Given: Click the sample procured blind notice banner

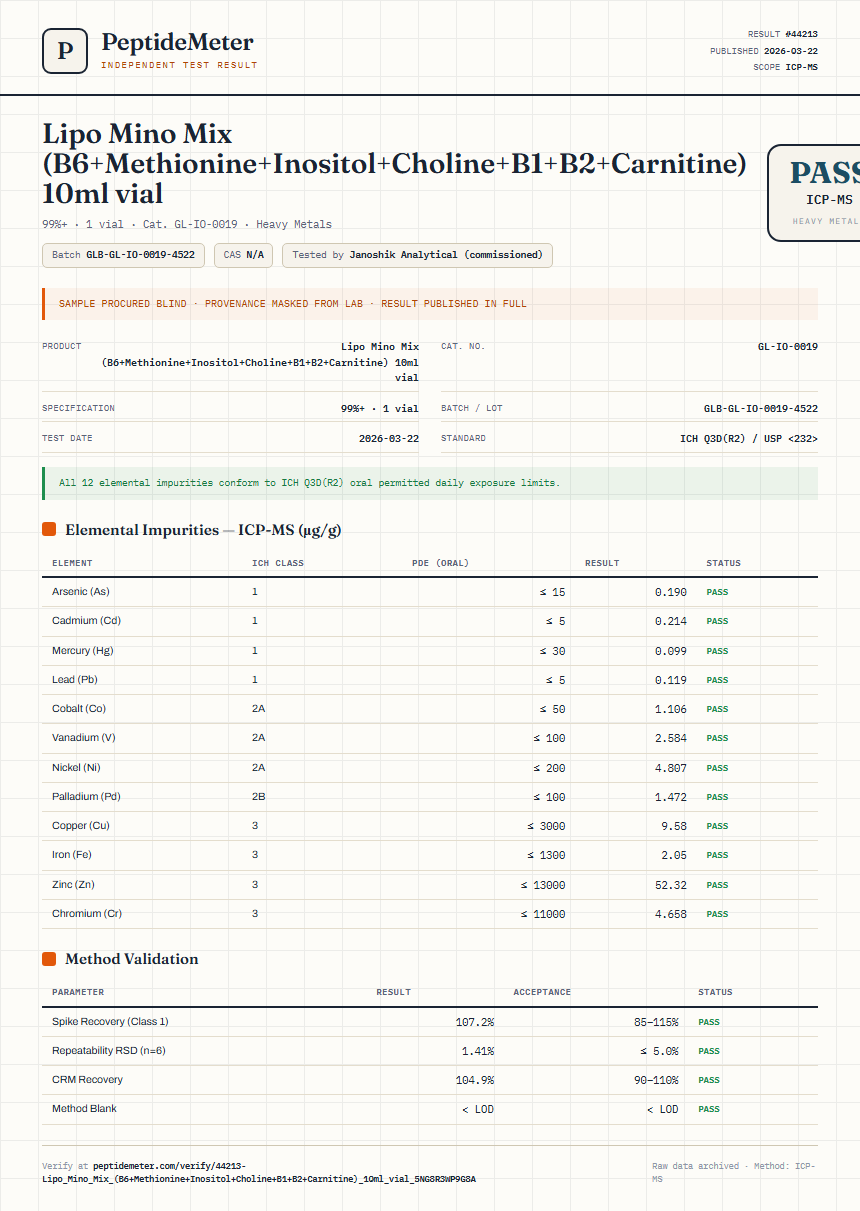Looking at the screenshot, I should (430, 304).
